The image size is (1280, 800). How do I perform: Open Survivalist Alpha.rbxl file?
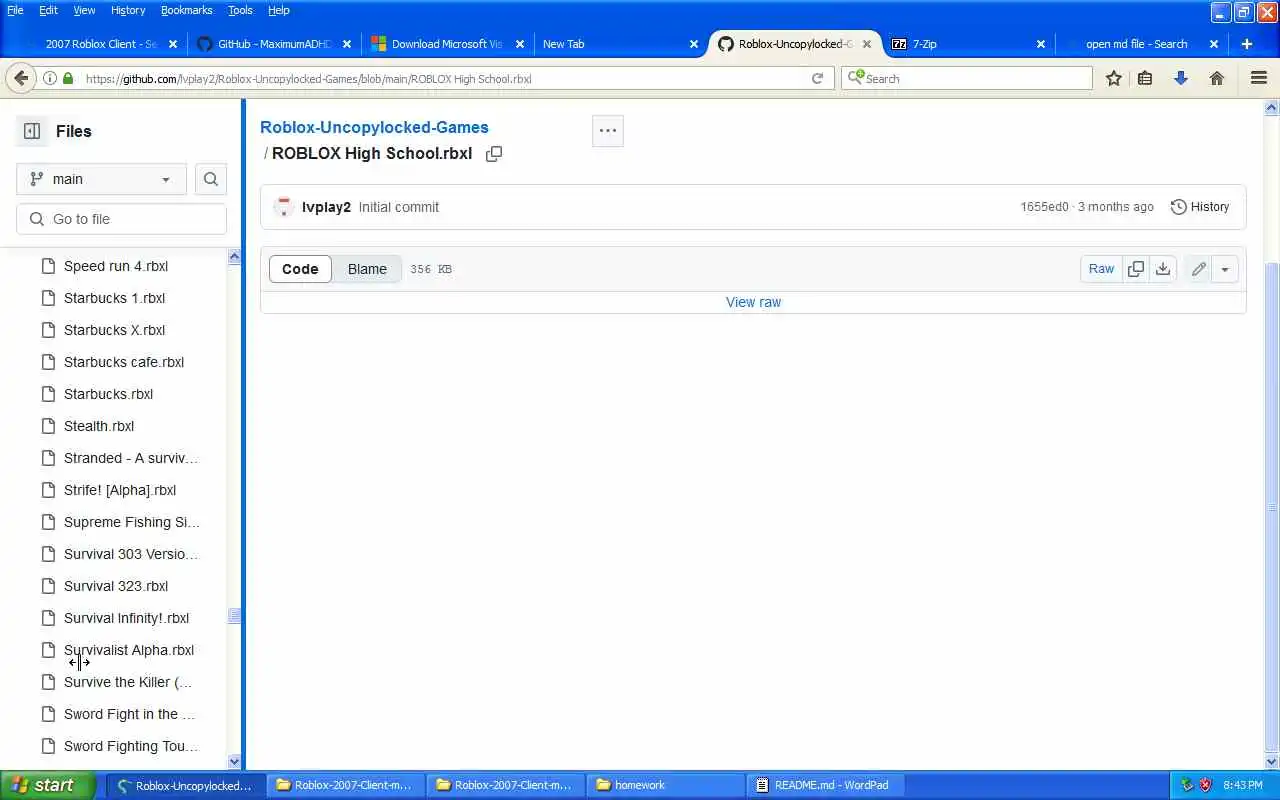[x=129, y=650]
